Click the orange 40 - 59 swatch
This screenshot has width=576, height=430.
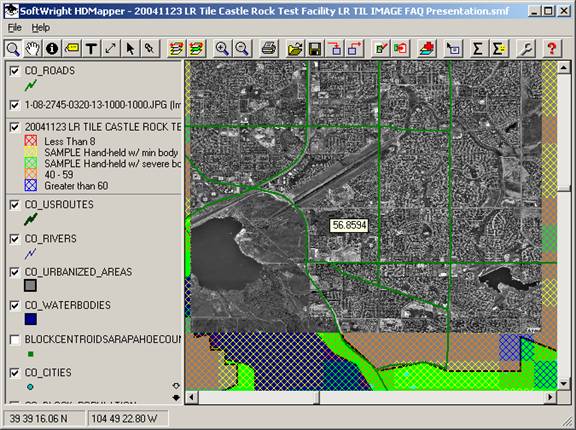click(x=30, y=174)
